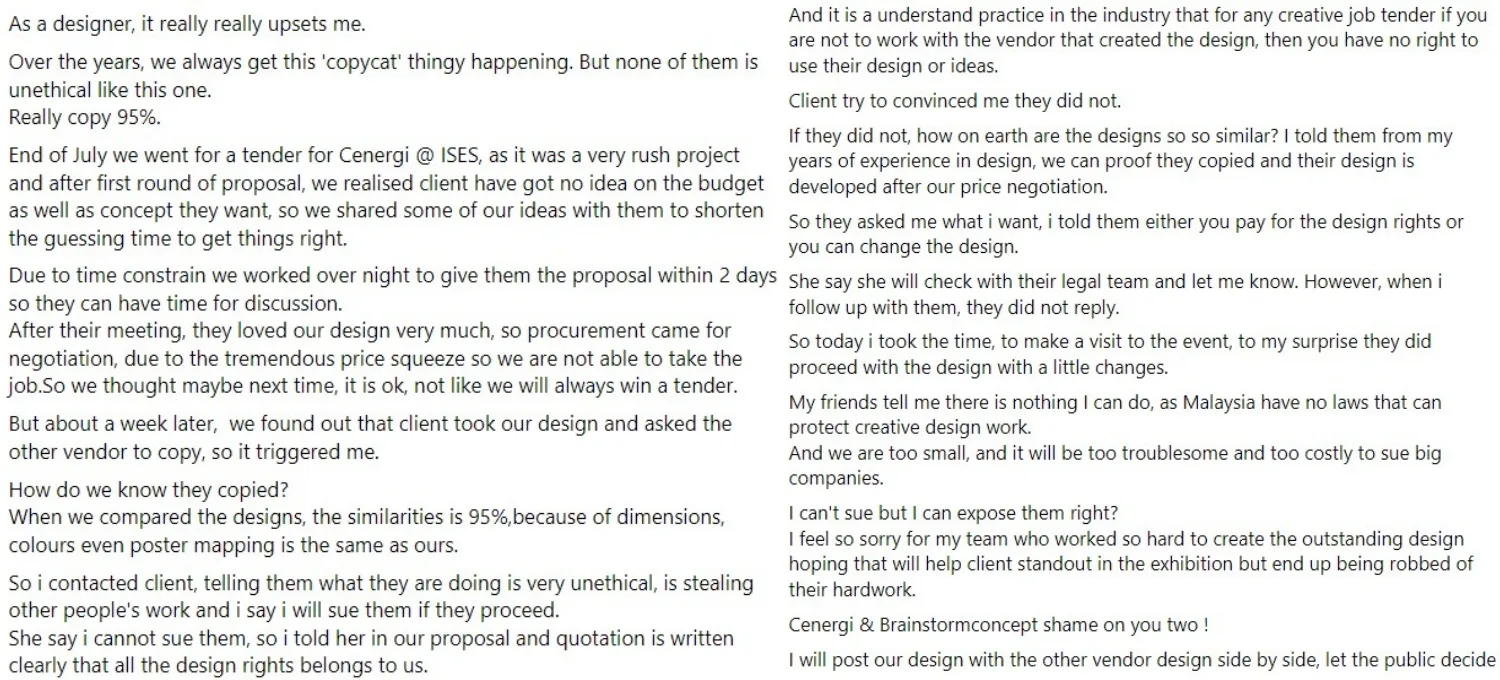Click the paragraph starting "If they did not, how on earth"
Image resolution: width=1500 pixels, height=680 pixels.
pos(1120,161)
